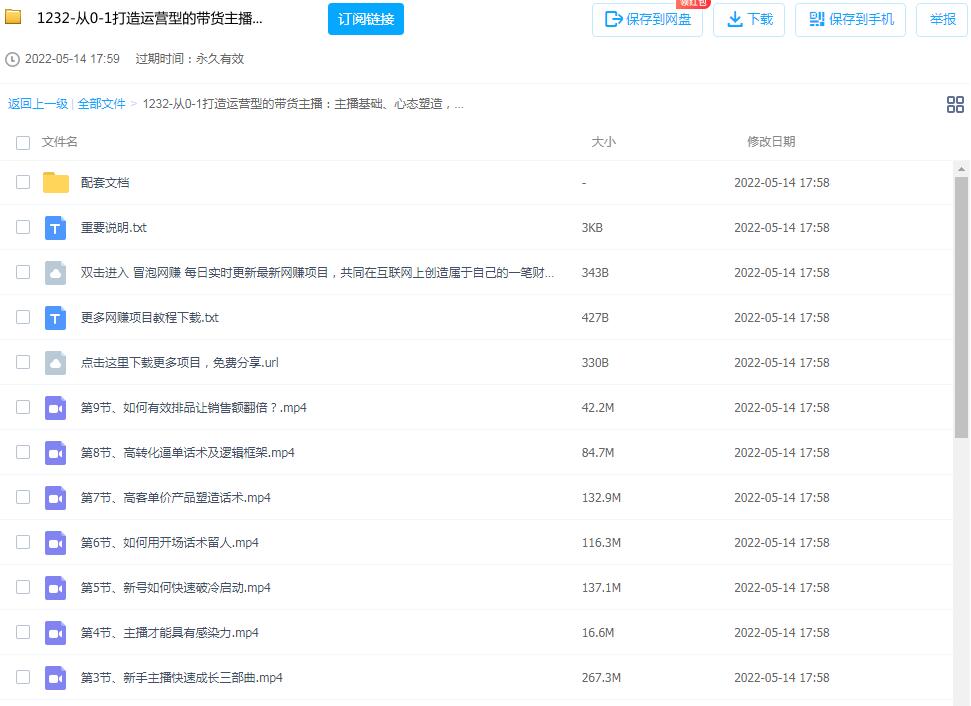Sort by 修改日期 column header
The height and width of the screenshot is (706, 971).
point(771,142)
